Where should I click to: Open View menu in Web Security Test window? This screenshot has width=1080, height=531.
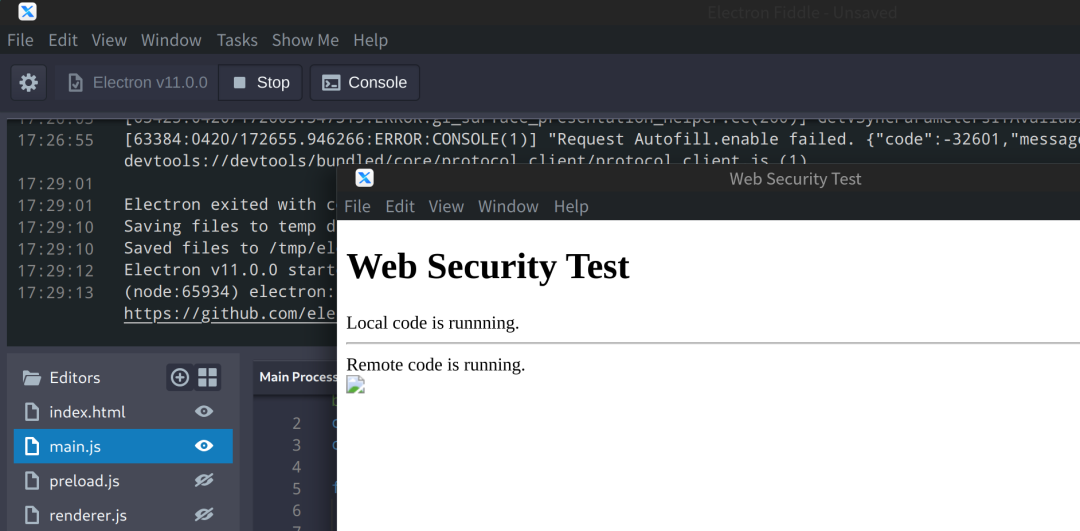tap(446, 207)
